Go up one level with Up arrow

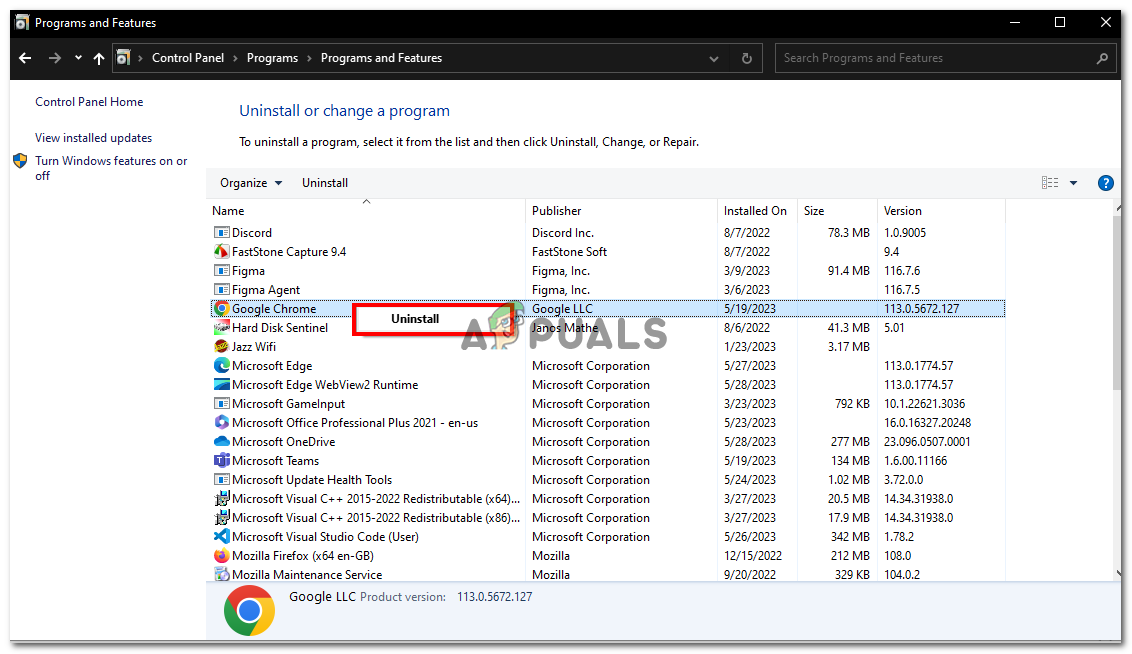click(x=99, y=58)
